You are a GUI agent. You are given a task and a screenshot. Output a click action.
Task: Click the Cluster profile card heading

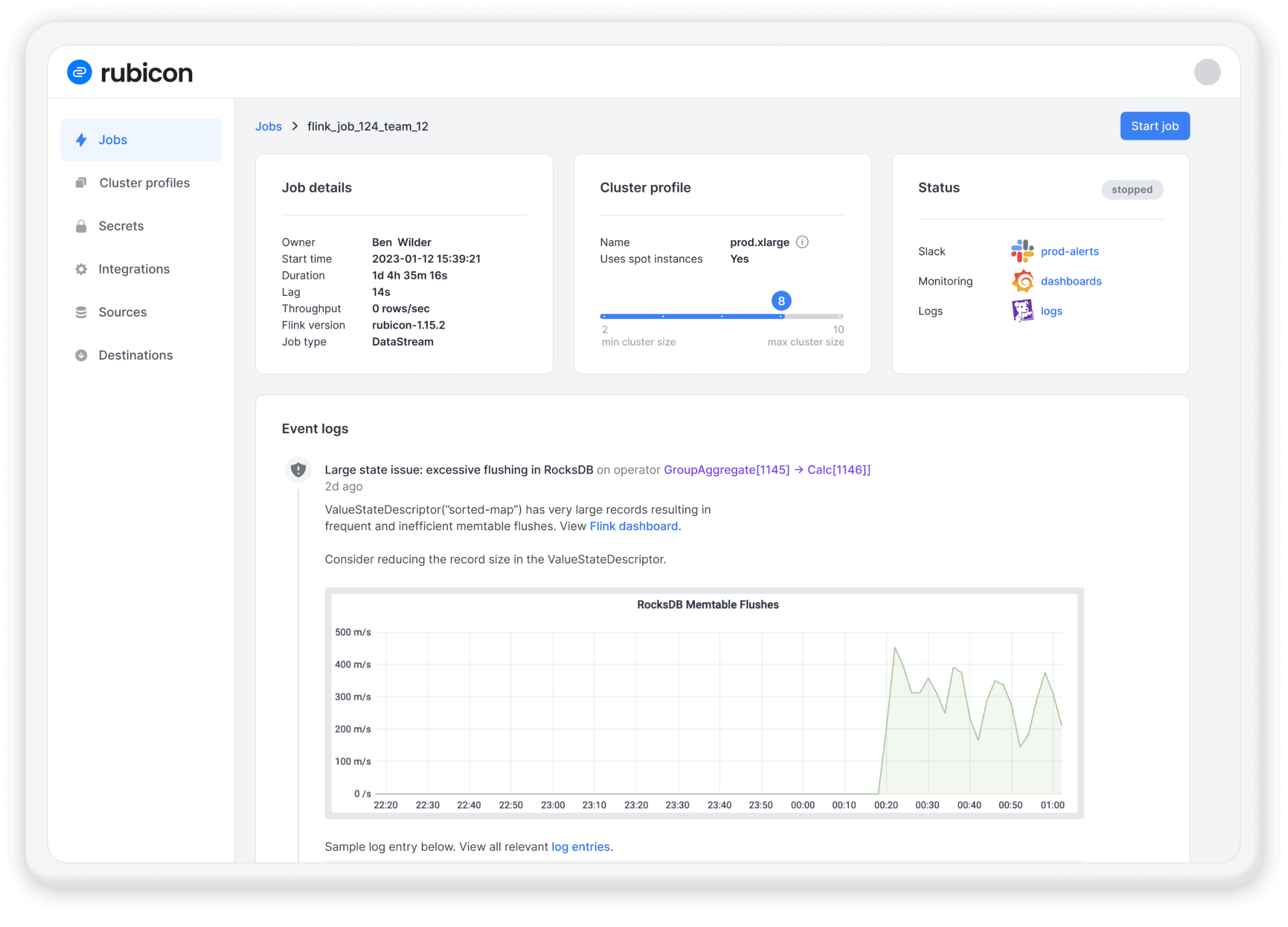tap(645, 187)
